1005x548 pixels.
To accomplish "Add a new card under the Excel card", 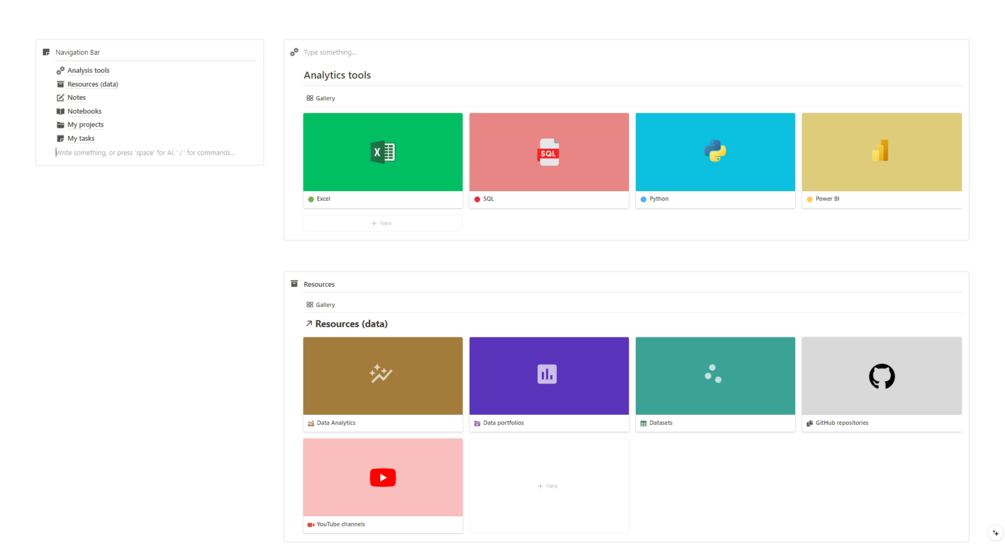I will click(383, 223).
